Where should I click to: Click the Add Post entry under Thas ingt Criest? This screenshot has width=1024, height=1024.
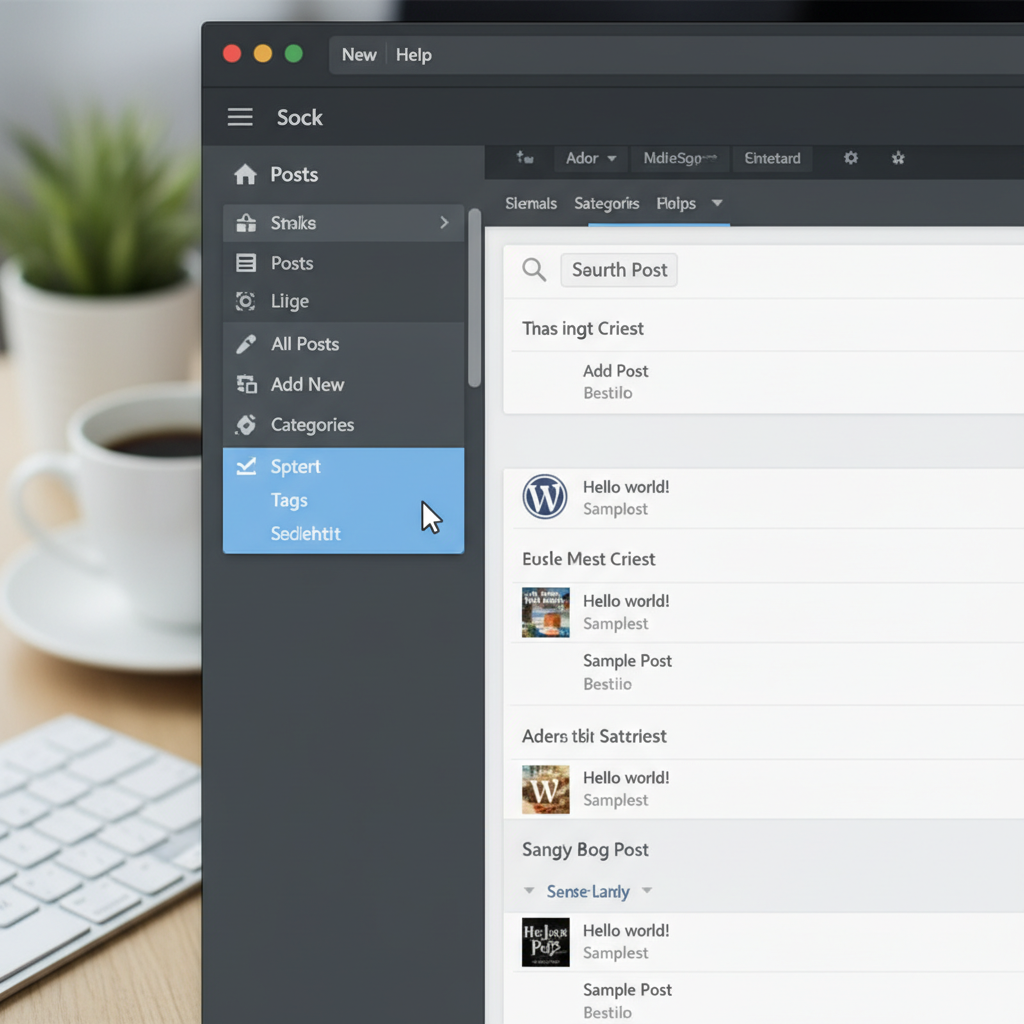pos(615,370)
